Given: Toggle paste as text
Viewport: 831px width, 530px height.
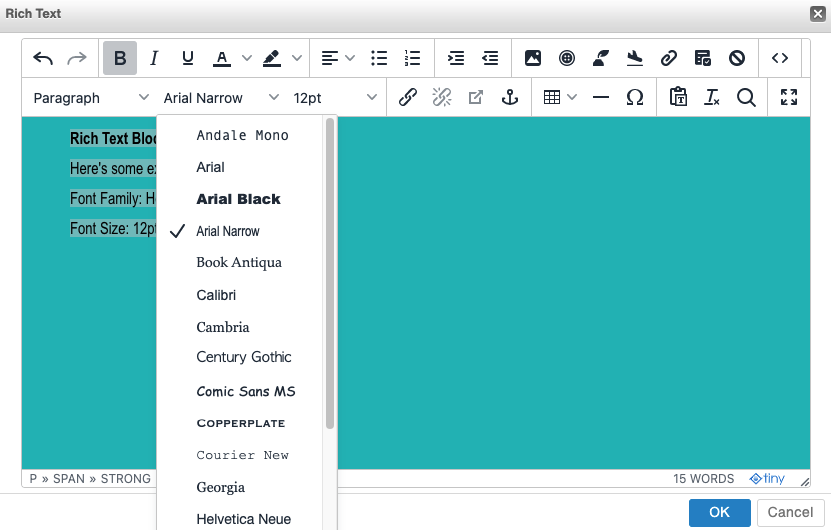Looking at the screenshot, I should click(x=678, y=98).
